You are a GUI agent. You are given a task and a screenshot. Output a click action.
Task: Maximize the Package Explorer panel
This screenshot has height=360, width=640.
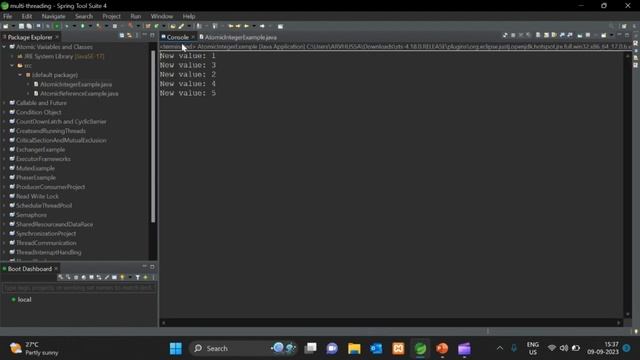pos(152,36)
